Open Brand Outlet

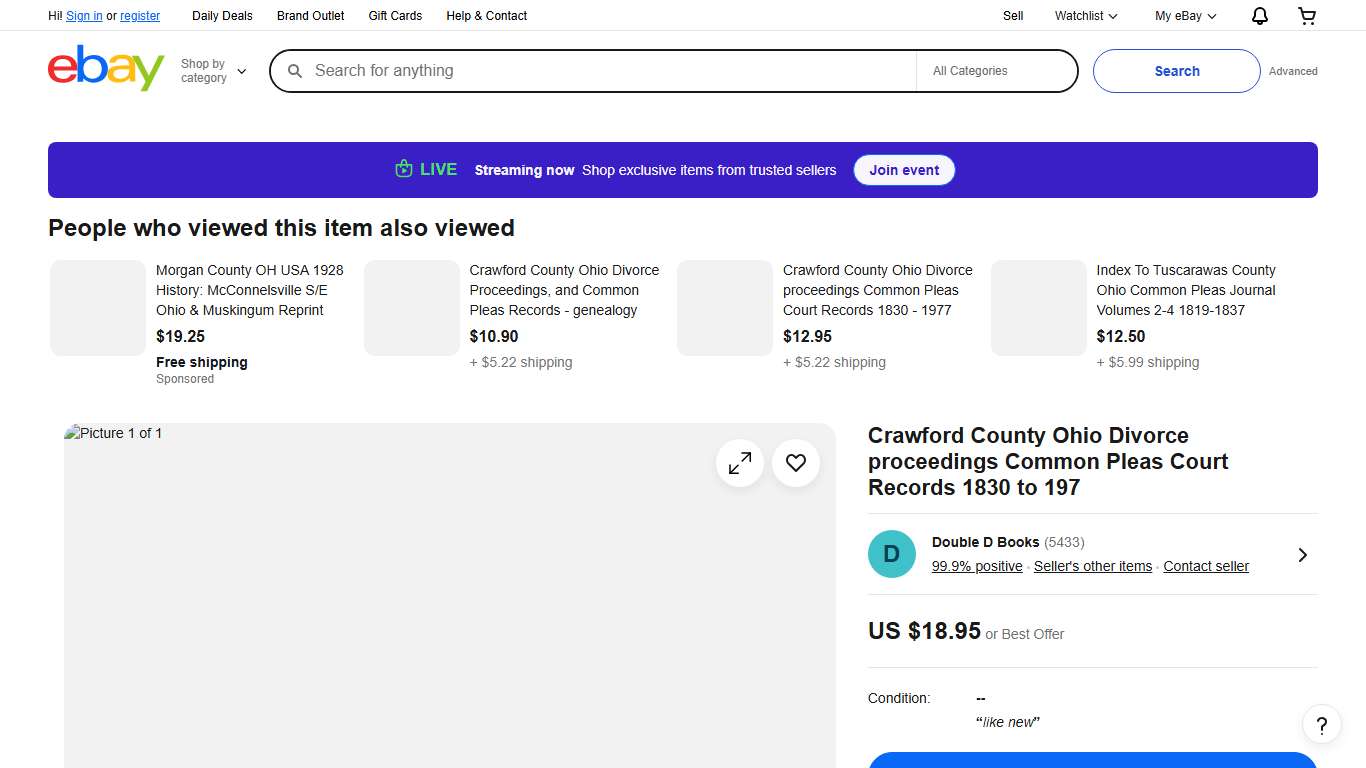(310, 16)
